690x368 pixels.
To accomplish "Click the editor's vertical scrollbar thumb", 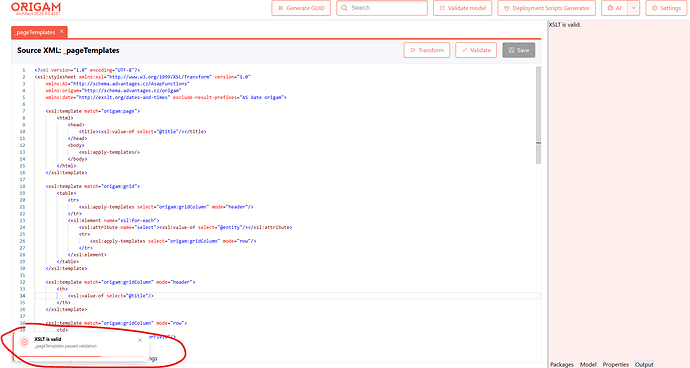I will click(539, 115).
